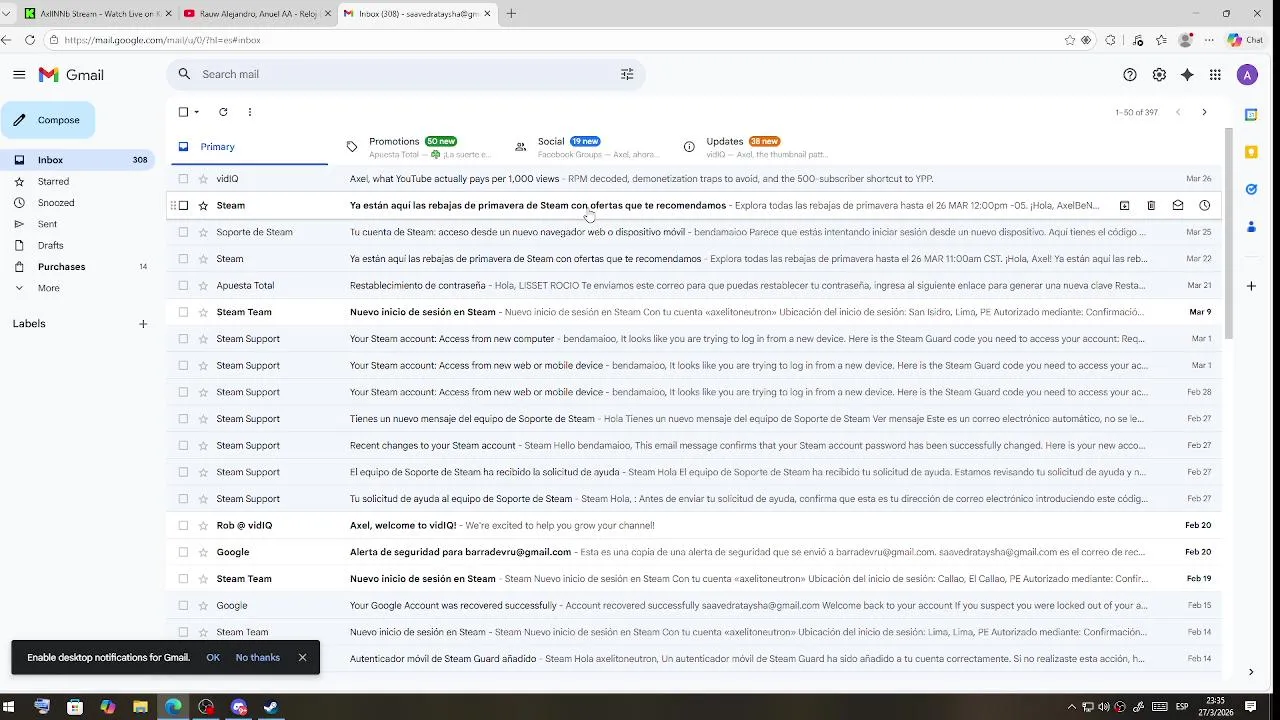Open the Gmail main menu hamburger
This screenshot has height=720, width=1280.
(19, 74)
